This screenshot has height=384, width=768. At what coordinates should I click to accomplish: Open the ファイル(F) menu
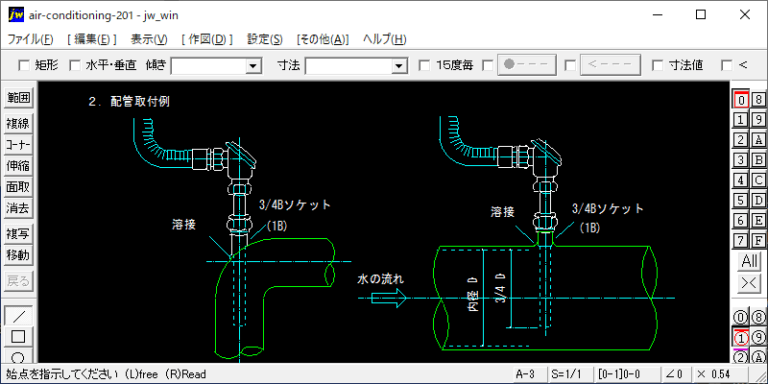(x=30, y=39)
